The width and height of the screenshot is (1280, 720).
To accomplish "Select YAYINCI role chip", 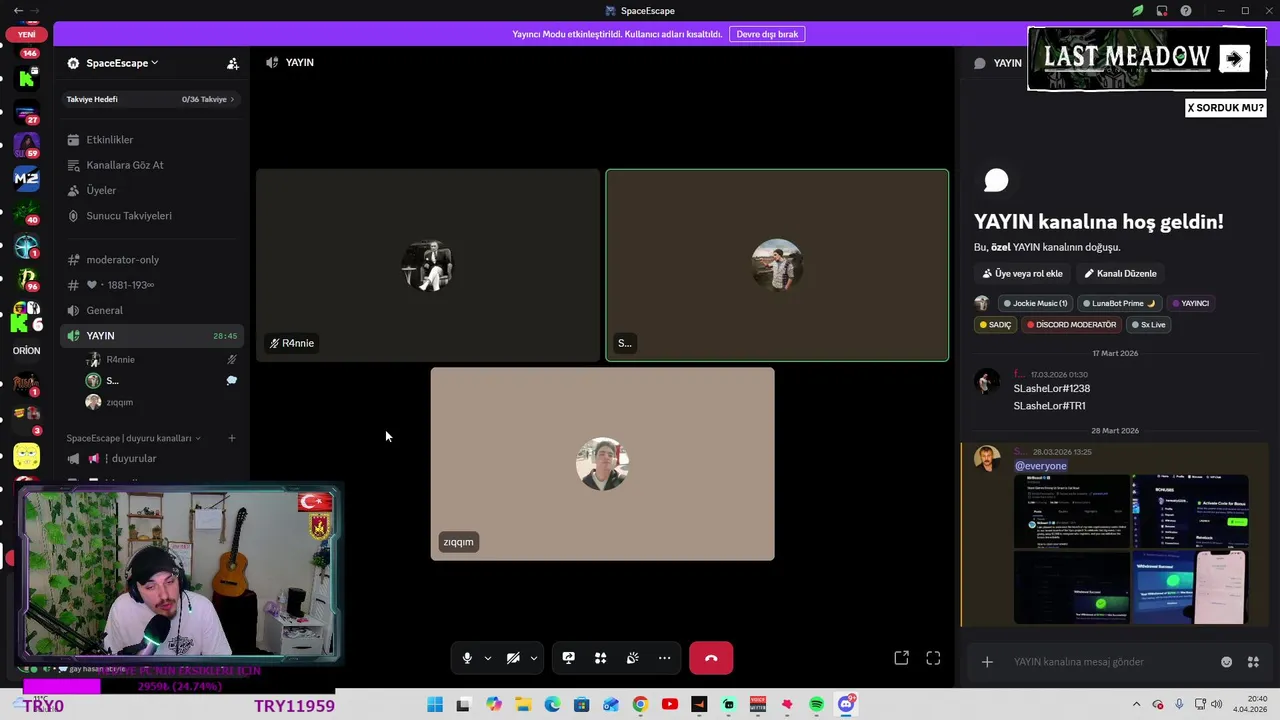I will click(x=1190, y=303).
